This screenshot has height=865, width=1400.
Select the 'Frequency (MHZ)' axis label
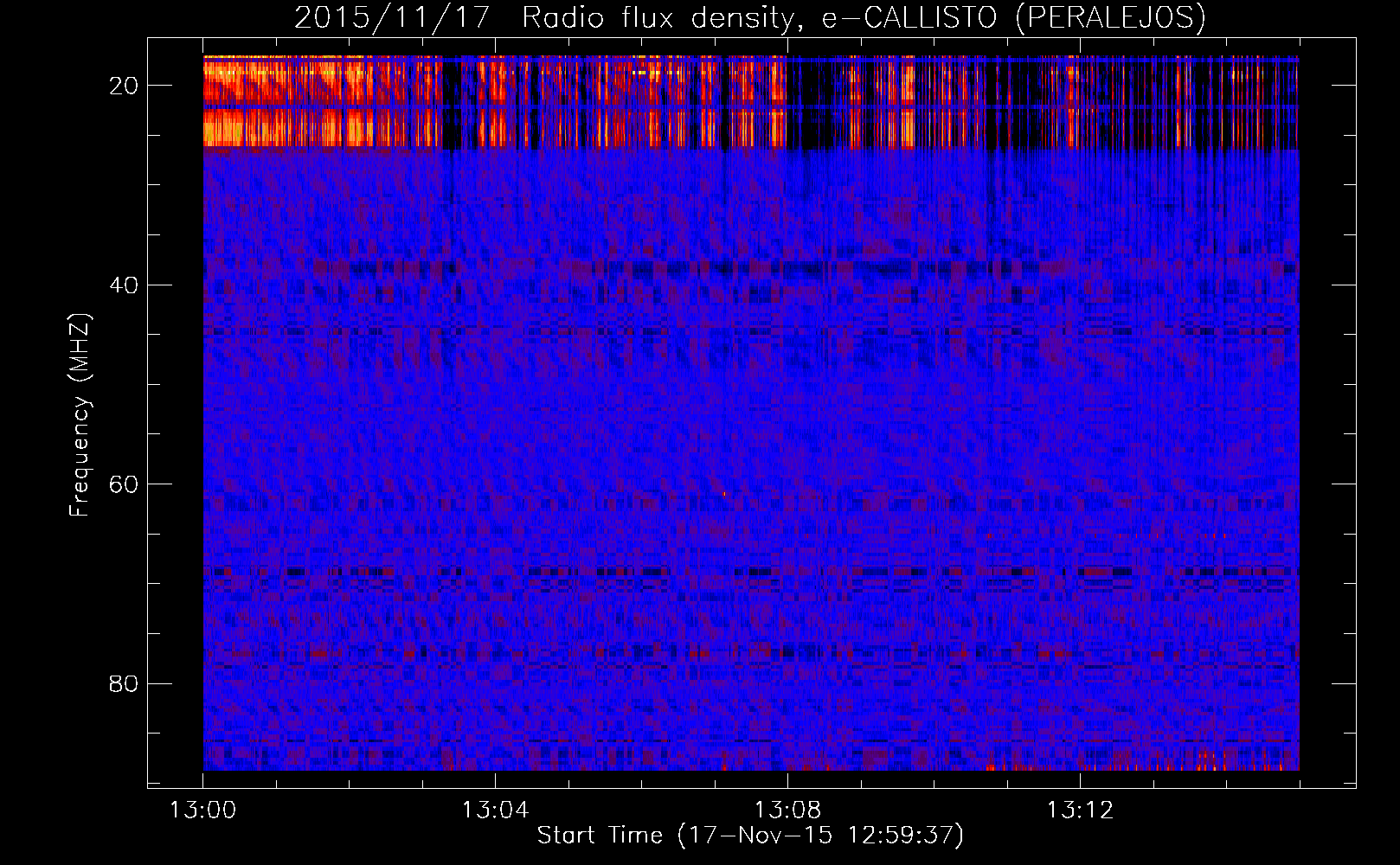point(80,415)
